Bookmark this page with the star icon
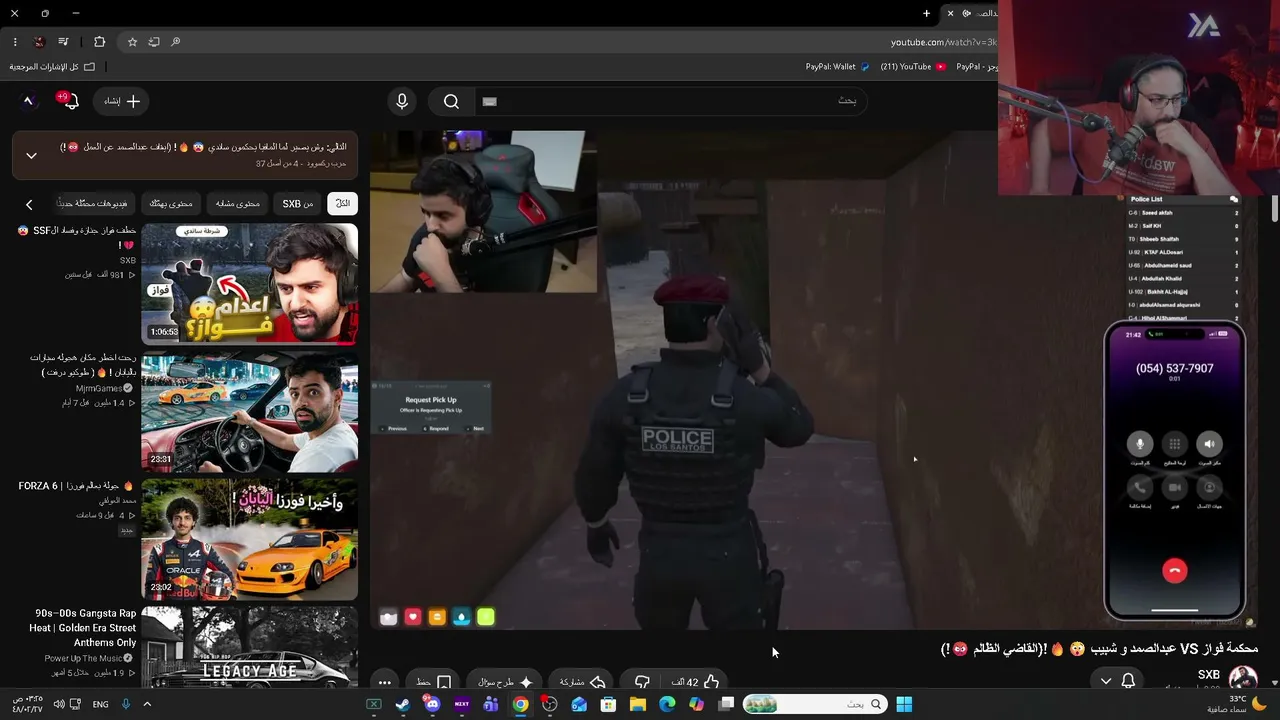The height and width of the screenshot is (720, 1280). click(132, 42)
